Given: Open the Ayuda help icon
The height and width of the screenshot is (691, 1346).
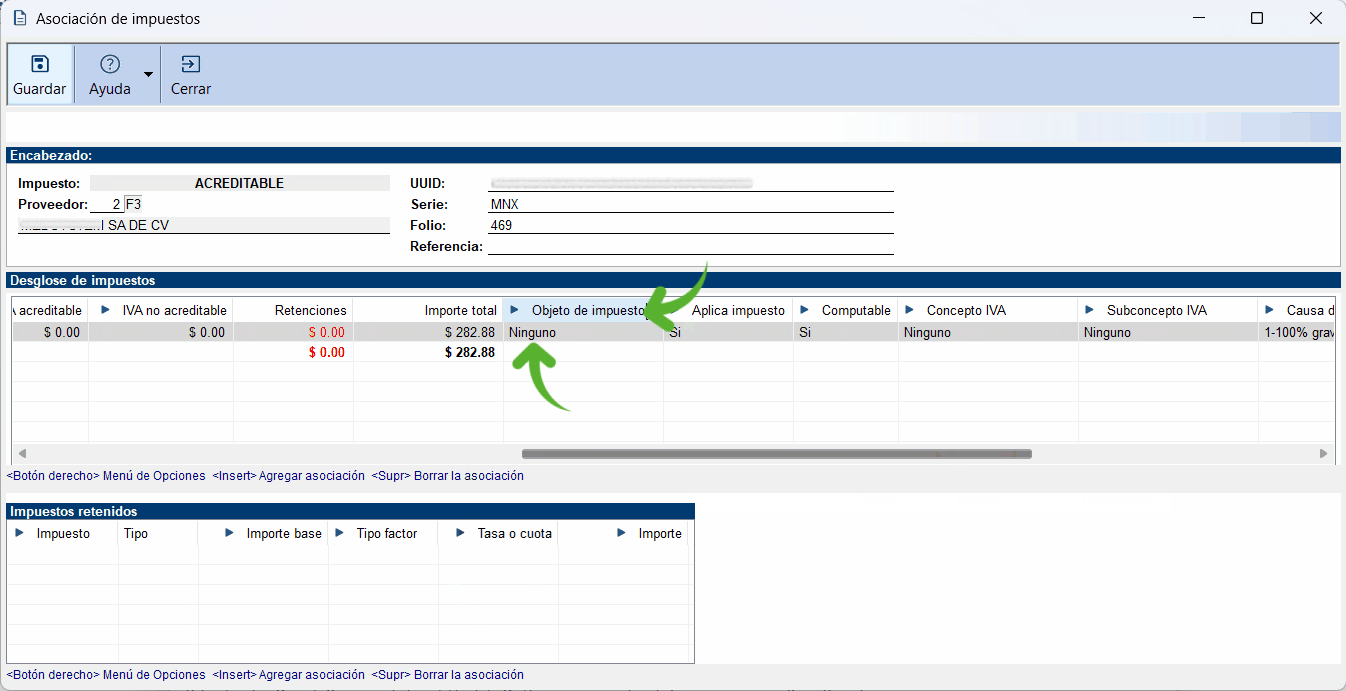Looking at the screenshot, I should (x=110, y=65).
